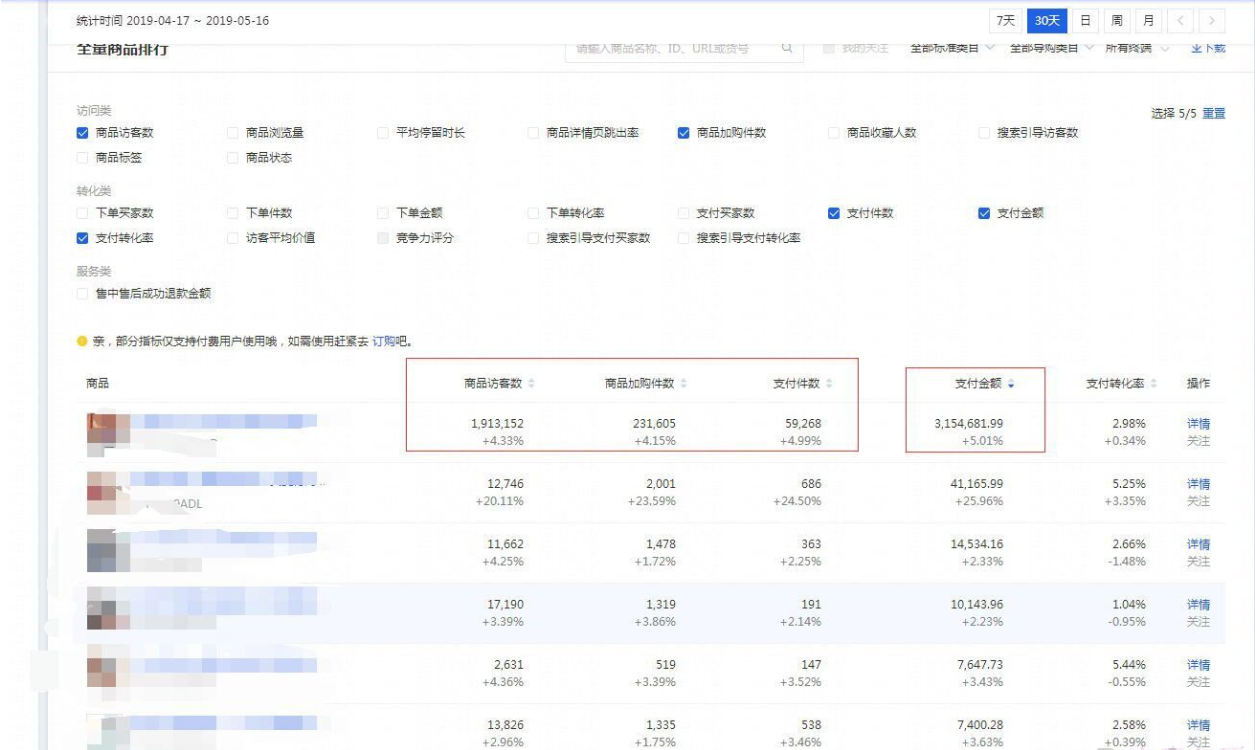Click the 重置 reset link
The width and height of the screenshot is (1255, 750).
point(1213,114)
